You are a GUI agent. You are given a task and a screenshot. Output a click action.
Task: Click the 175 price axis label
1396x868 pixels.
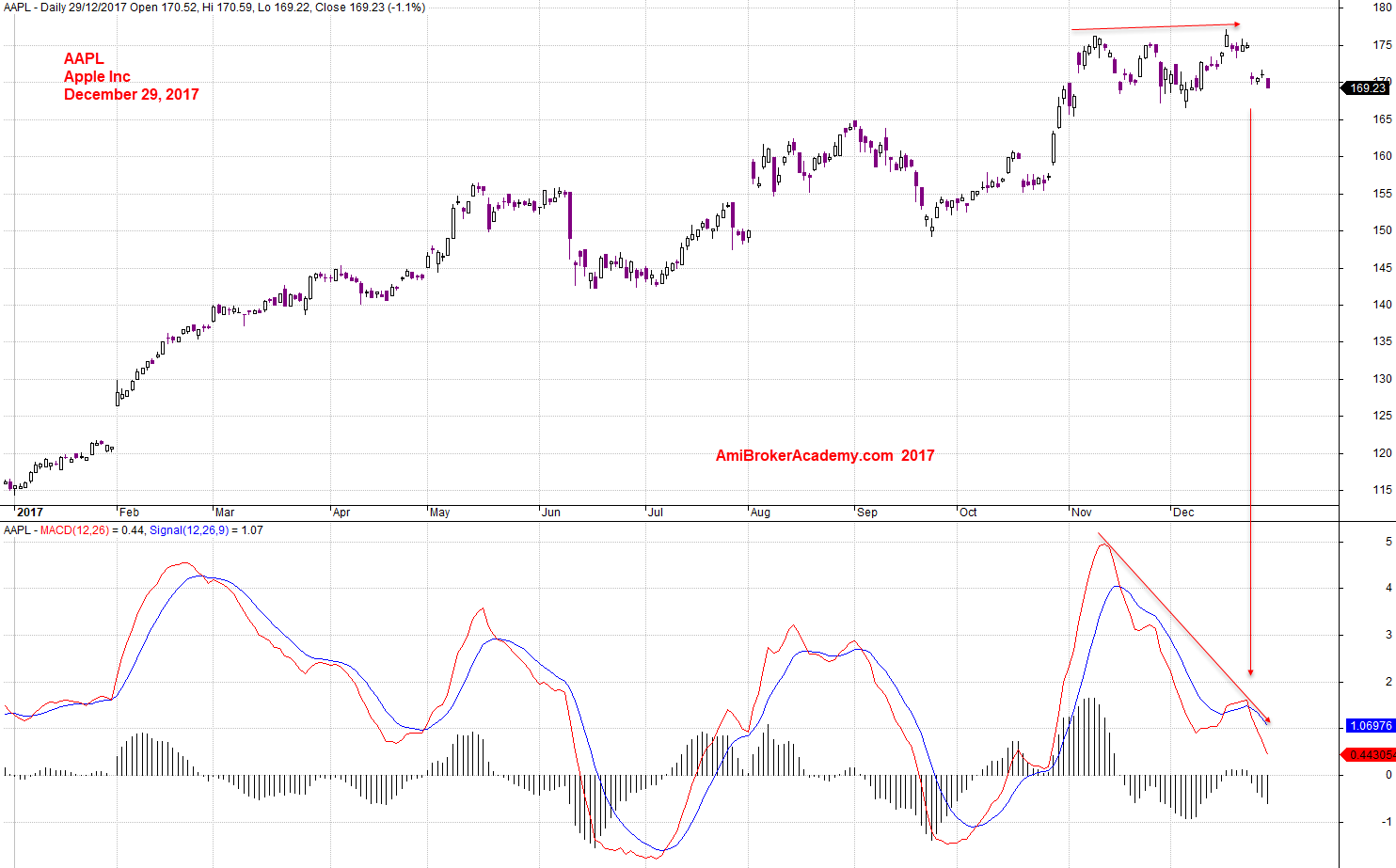pos(1382,45)
